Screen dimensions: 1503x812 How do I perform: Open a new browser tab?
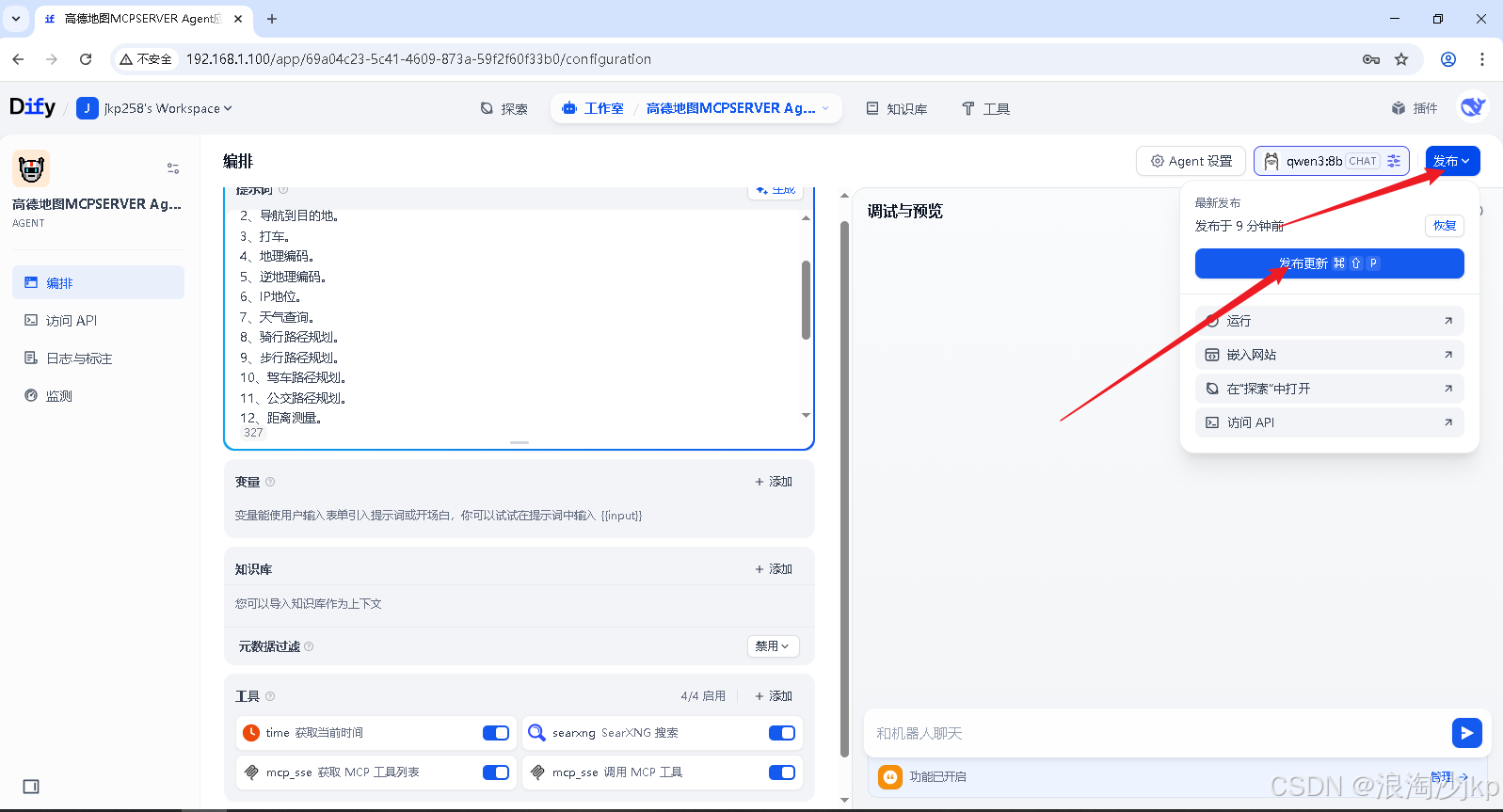click(x=272, y=19)
